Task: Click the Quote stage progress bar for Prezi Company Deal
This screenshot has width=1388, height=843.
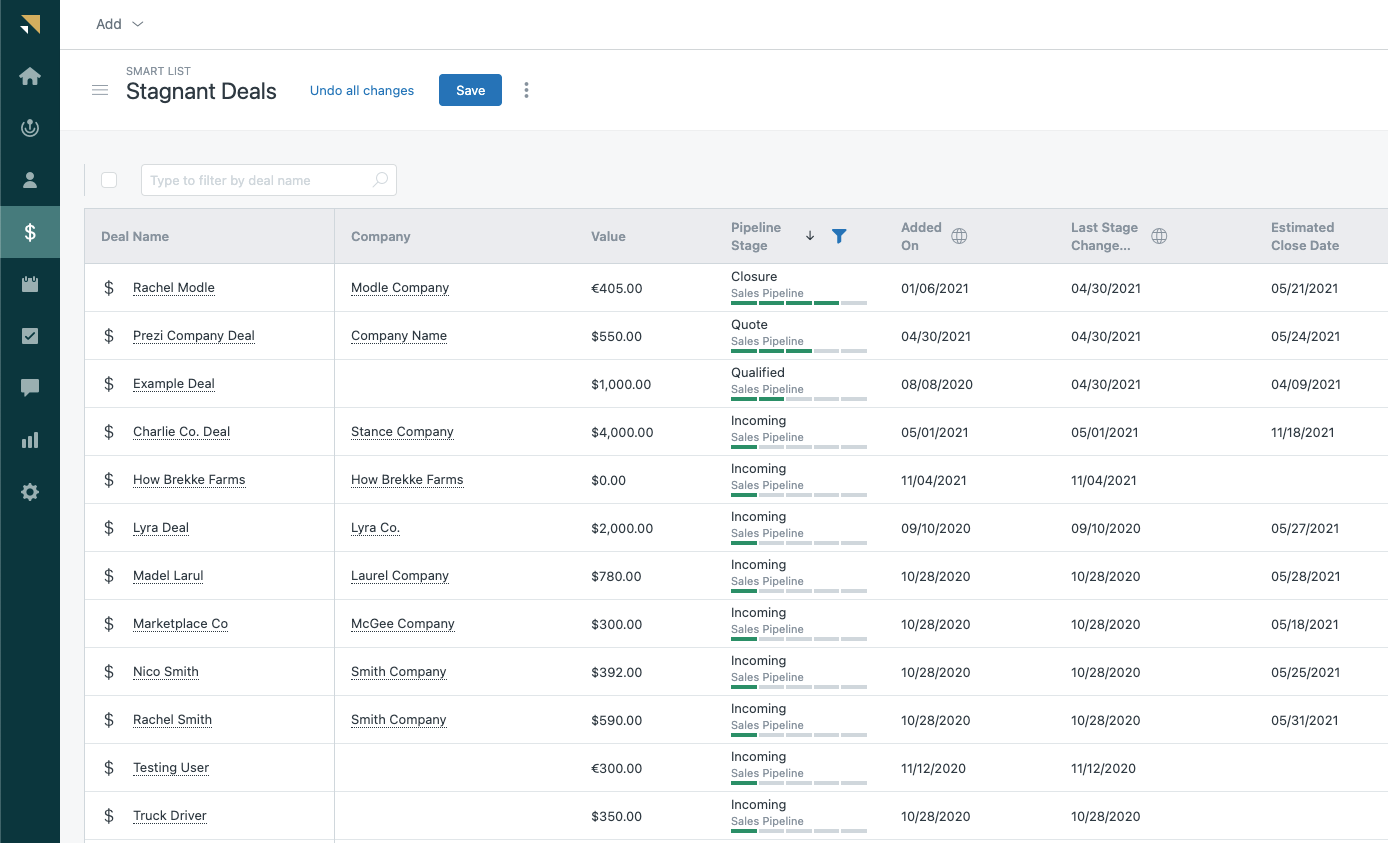Action: point(799,350)
